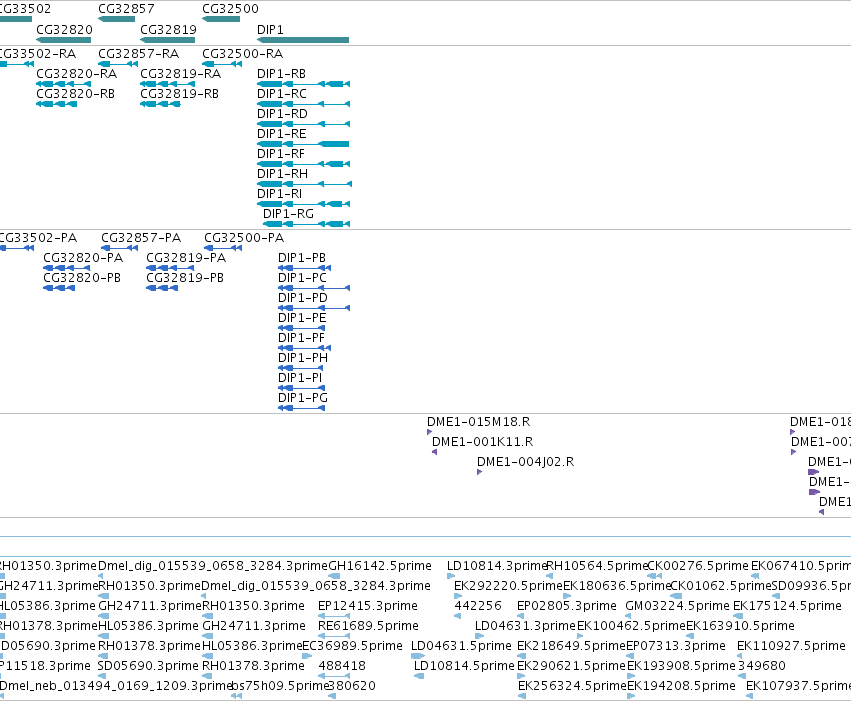851x701 pixels.
Task: Click protein label CG32500-PA
Action: (x=244, y=238)
